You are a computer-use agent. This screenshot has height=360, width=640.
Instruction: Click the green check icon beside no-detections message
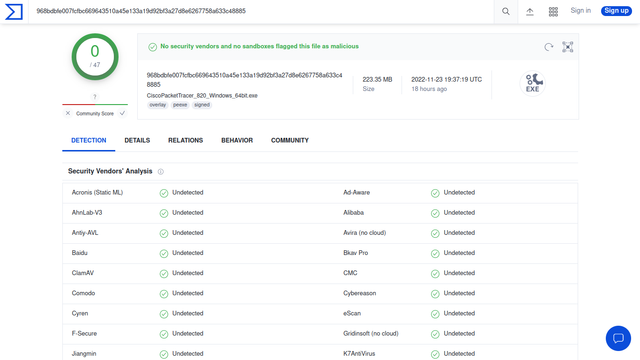152,47
